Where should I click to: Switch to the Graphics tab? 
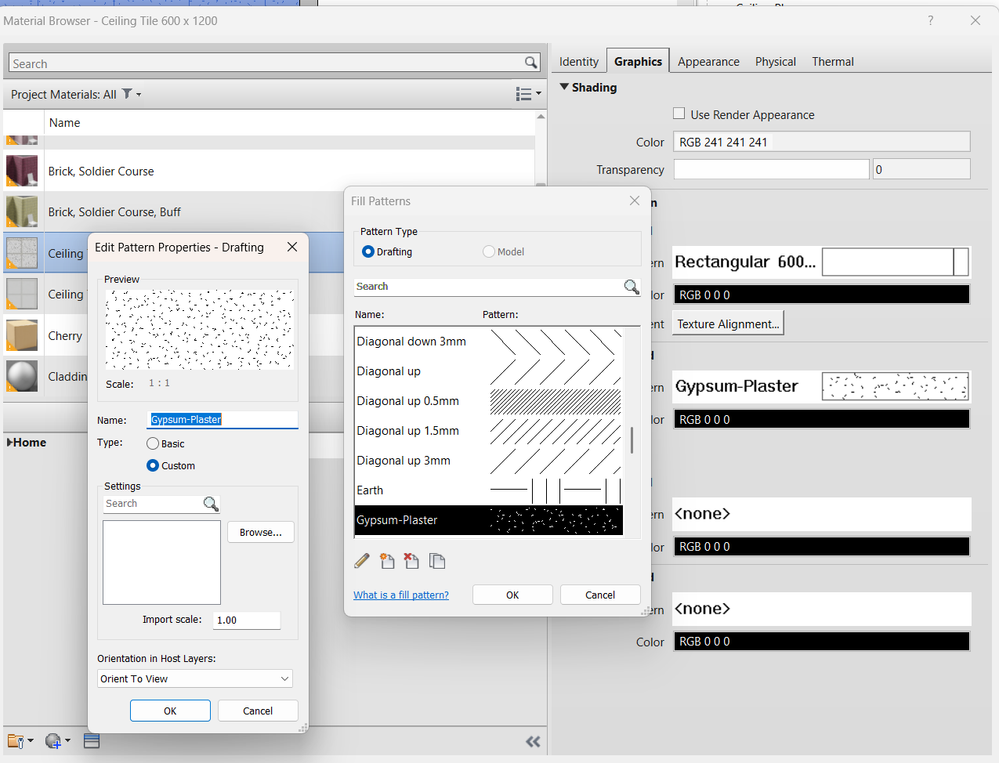pyautogui.click(x=638, y=62)
